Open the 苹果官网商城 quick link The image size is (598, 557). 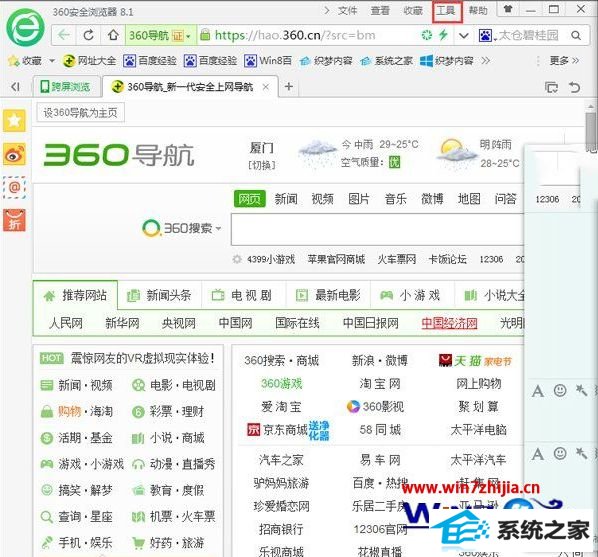tap(336, 259)
